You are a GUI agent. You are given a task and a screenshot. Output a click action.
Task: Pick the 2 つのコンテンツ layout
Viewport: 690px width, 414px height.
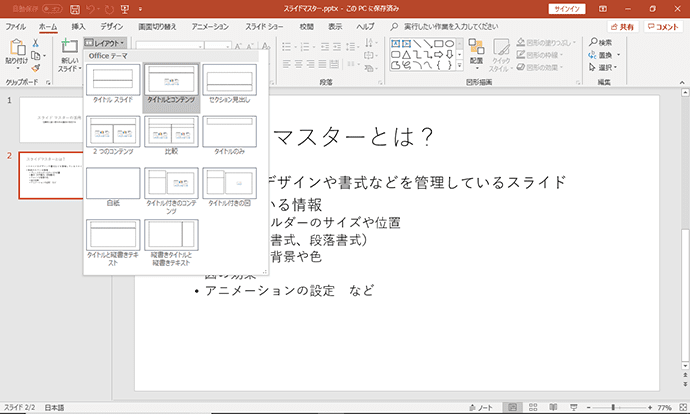tap(113, 132)
